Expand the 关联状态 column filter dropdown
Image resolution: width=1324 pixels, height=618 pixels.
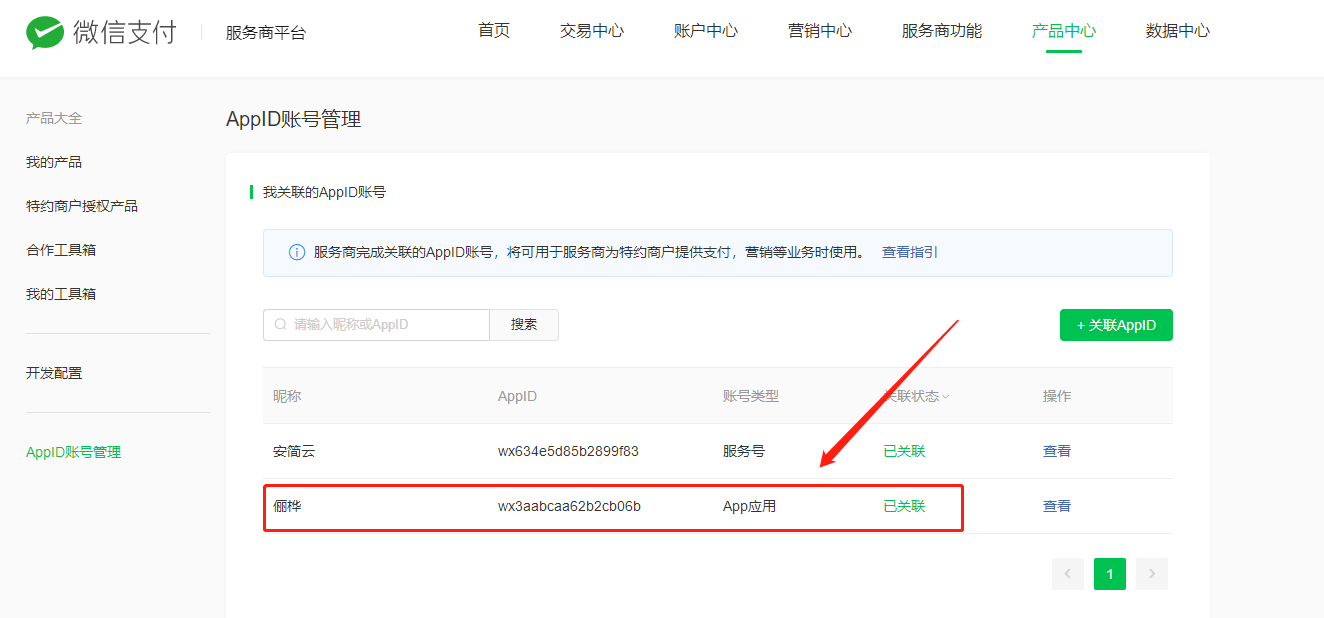tap(945, 397)
